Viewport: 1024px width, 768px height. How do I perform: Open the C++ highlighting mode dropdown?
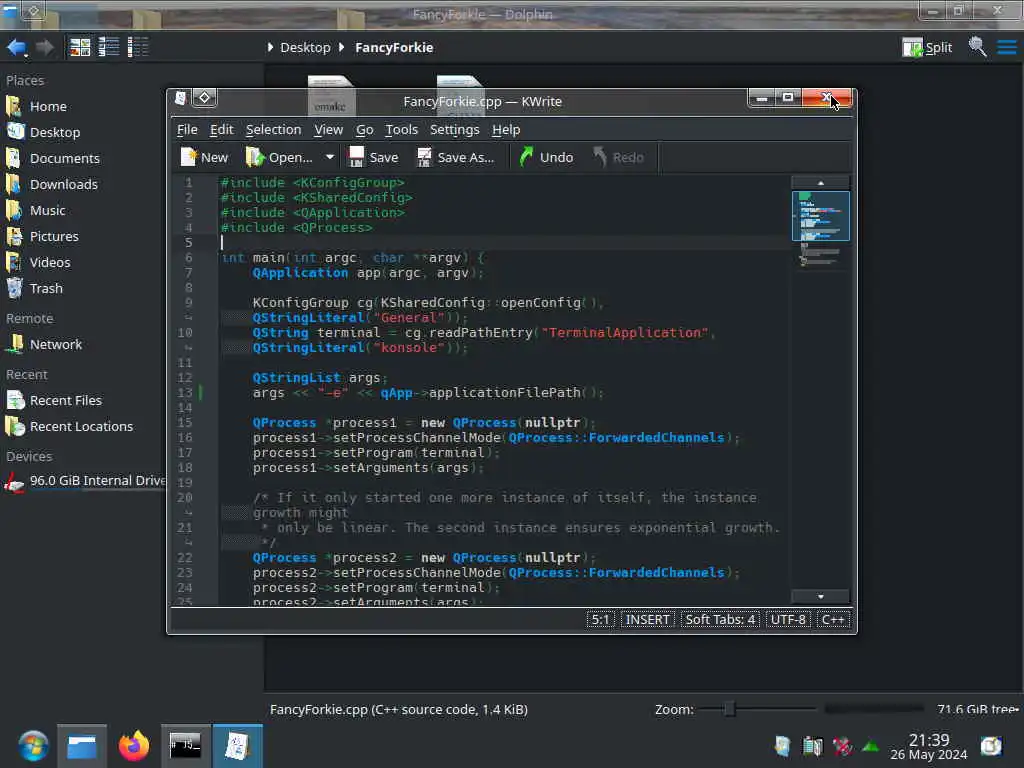point(833,619)
